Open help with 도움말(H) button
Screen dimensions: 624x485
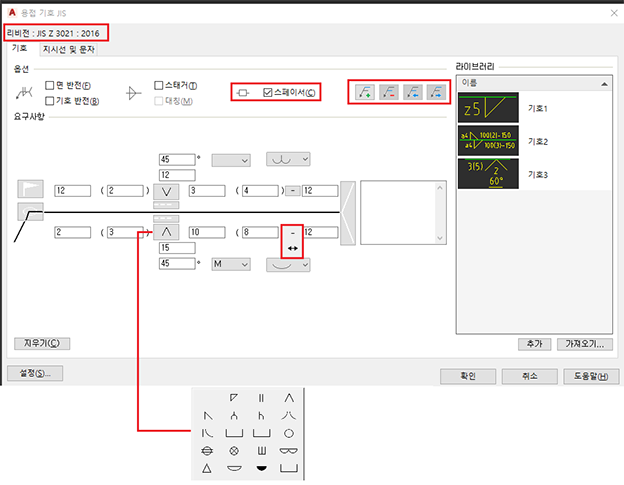591,376
